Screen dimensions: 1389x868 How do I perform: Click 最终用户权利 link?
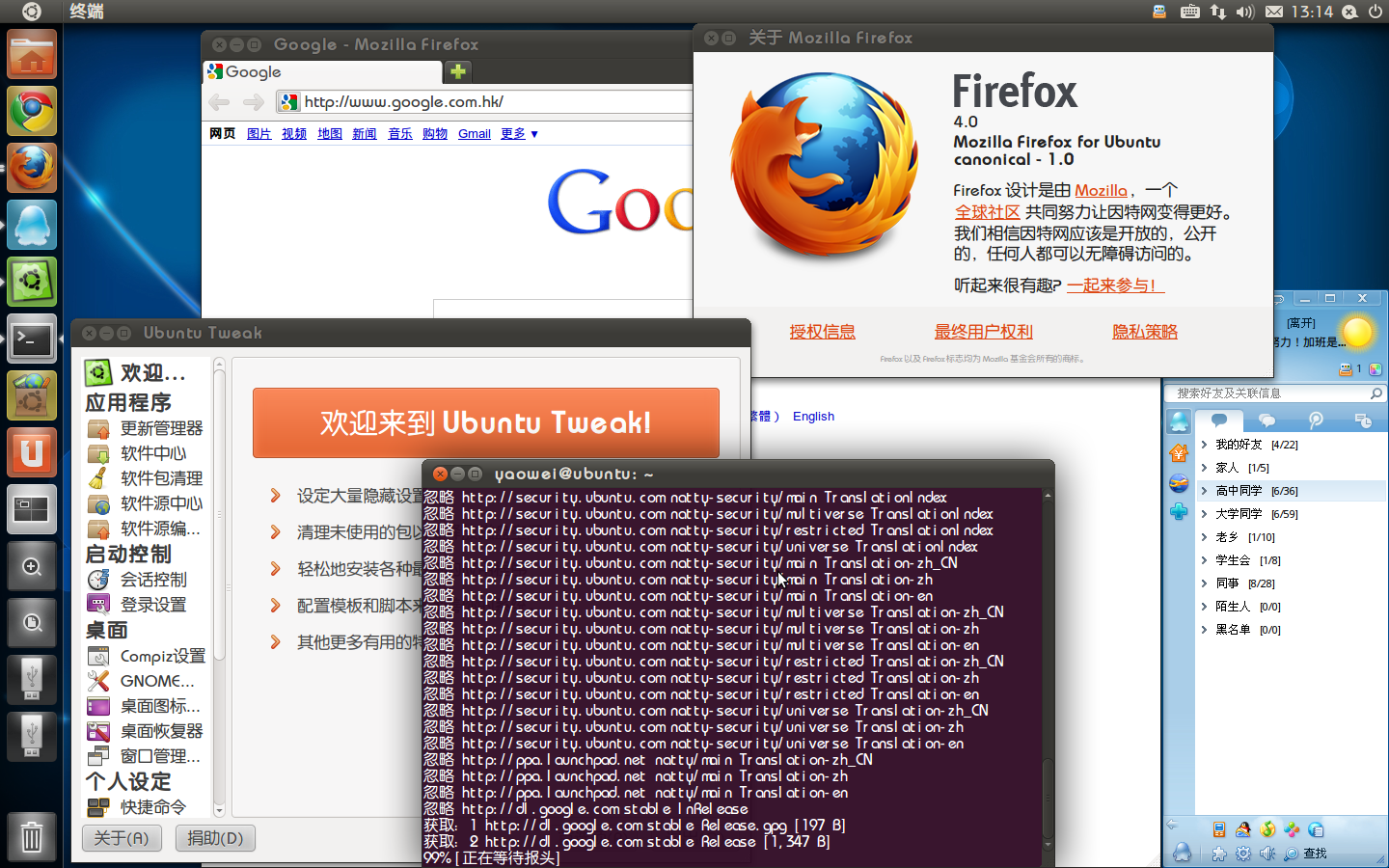[983, 332]
